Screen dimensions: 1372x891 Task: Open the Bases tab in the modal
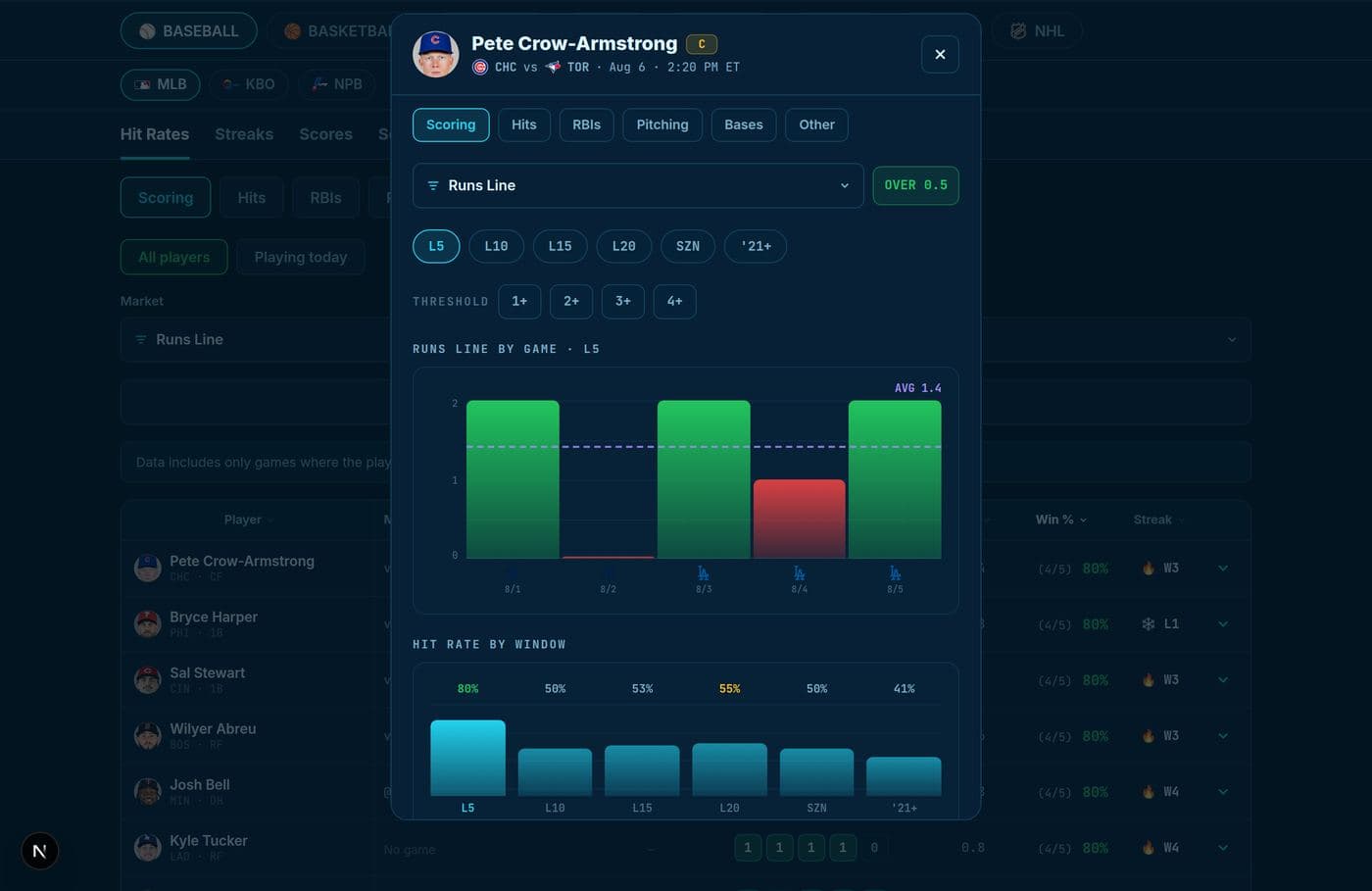click(744, 124)
